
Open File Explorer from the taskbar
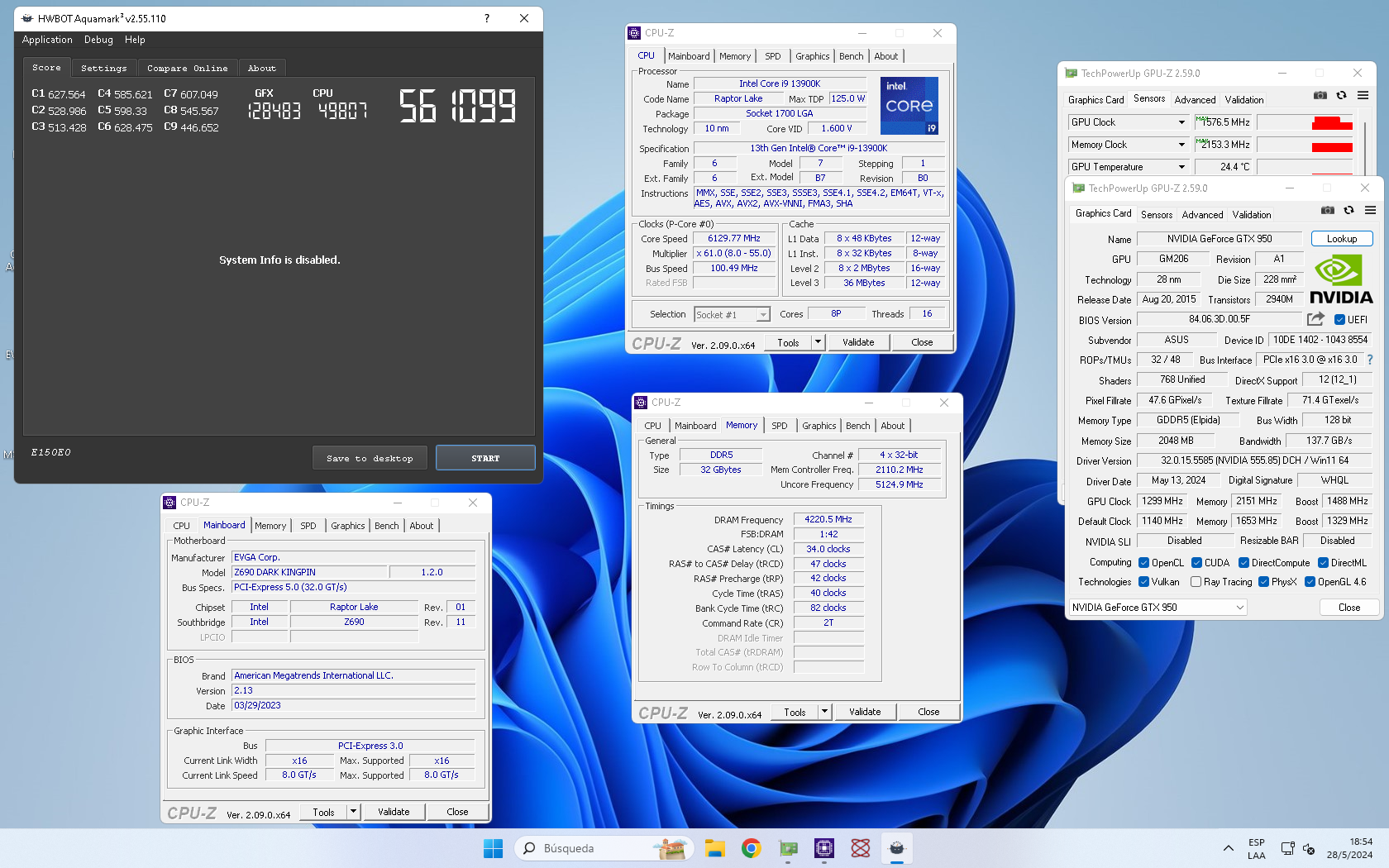(x=714, y=848)
